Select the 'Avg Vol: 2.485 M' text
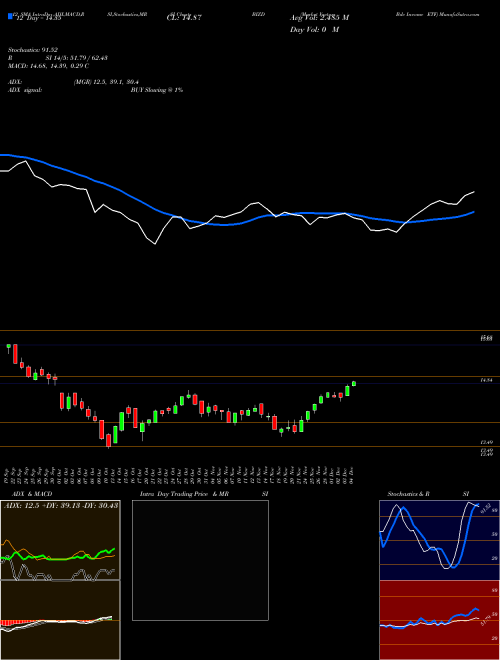Viewport: 500px width, 660px height. pyautogui.click(x=319, y=18)
